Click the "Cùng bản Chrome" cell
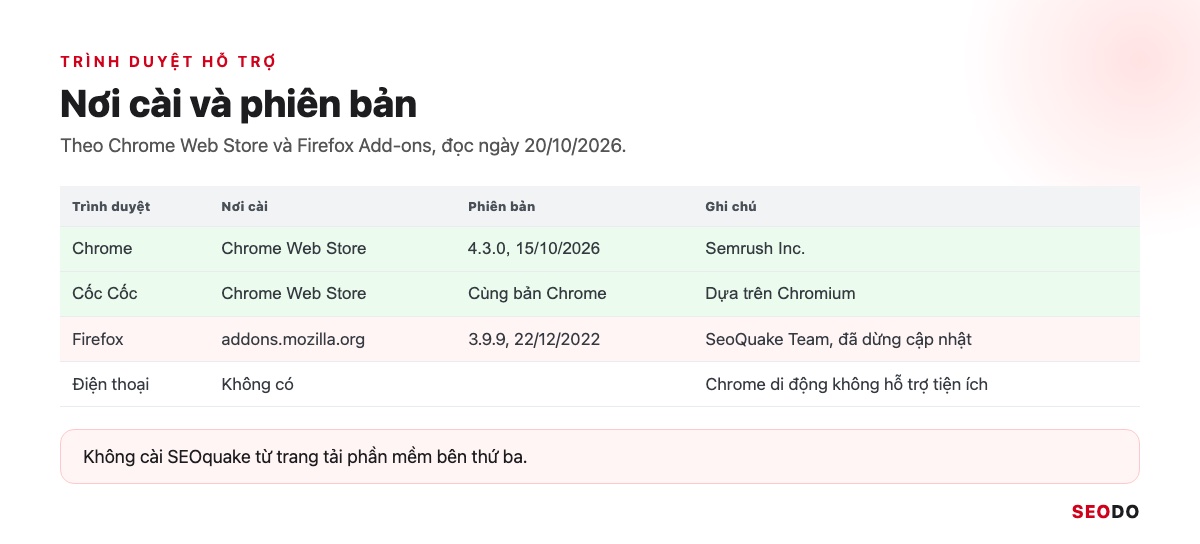 pyautogui.click(x=537, y=293)
